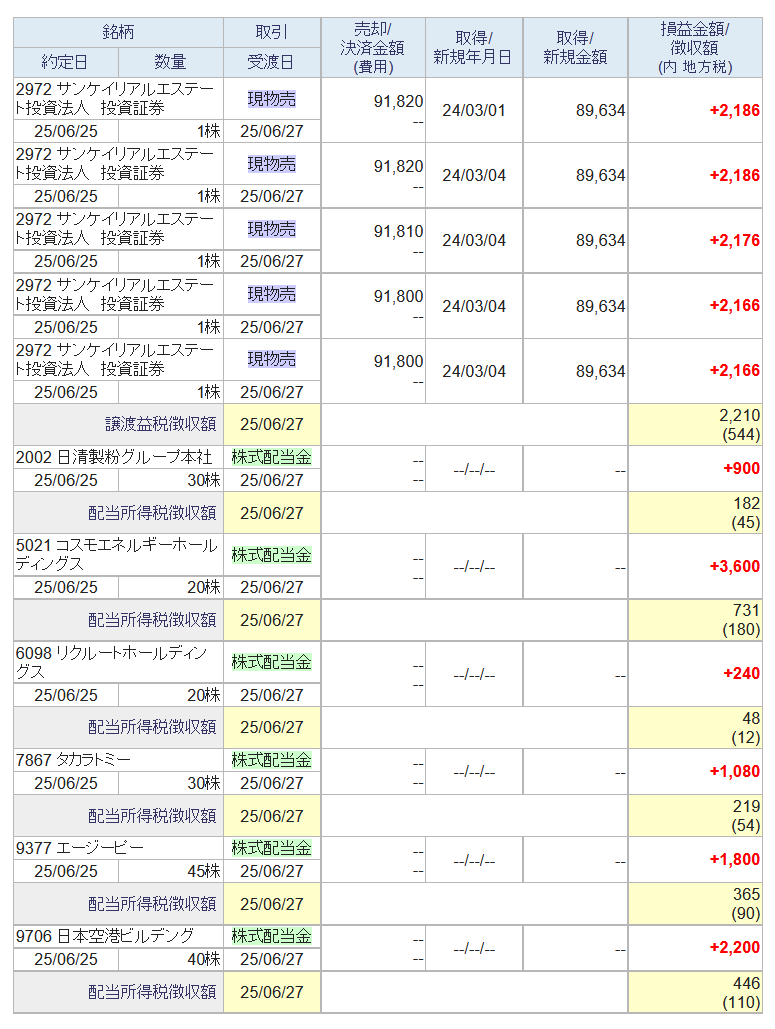Click the 銘柄 column header
775x1029 pixels.
118,32
